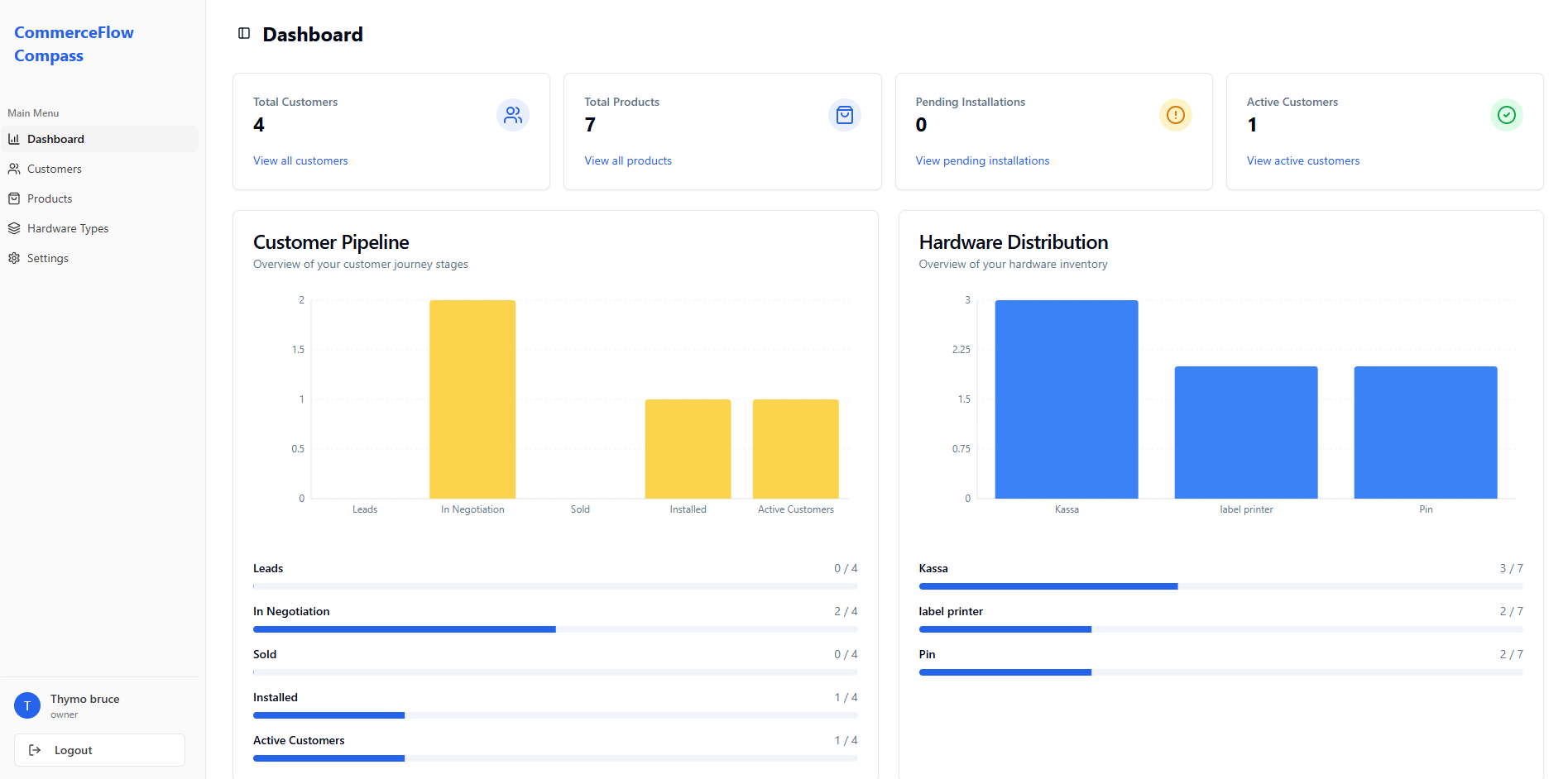Viewport: 1568px width, 779px height.
Task: Open the View all products link
Action: tap(628, 160)
